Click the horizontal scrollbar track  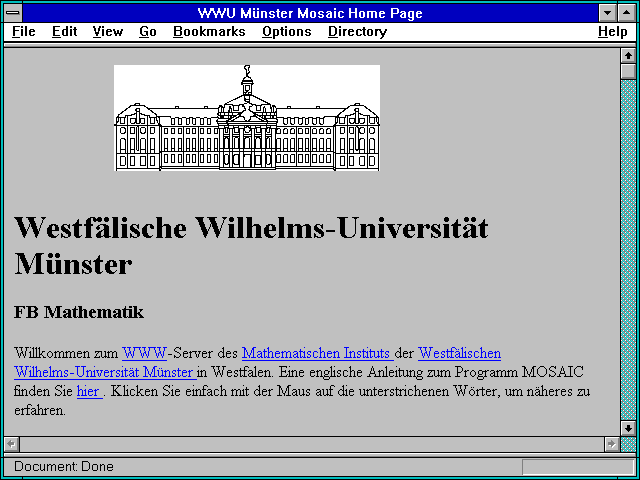[x=311, y=444]
